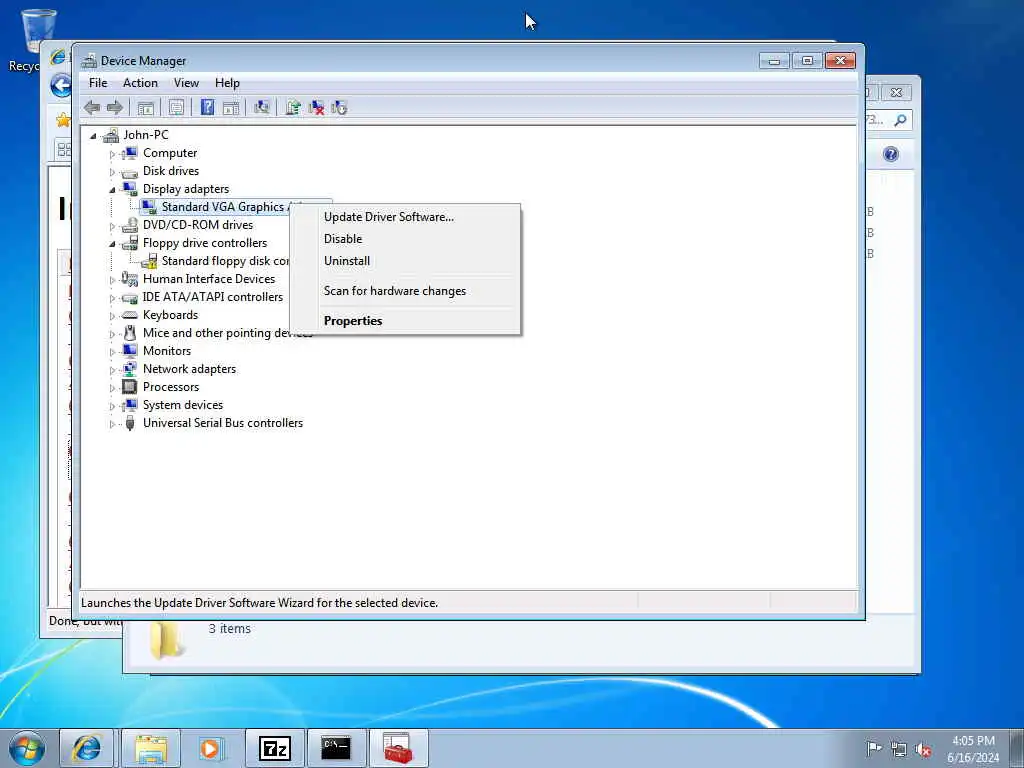This screenshot has height=768, width=1024.
Task: Click the folder thumbnail beside 3 items
Action: coord(166,639)
